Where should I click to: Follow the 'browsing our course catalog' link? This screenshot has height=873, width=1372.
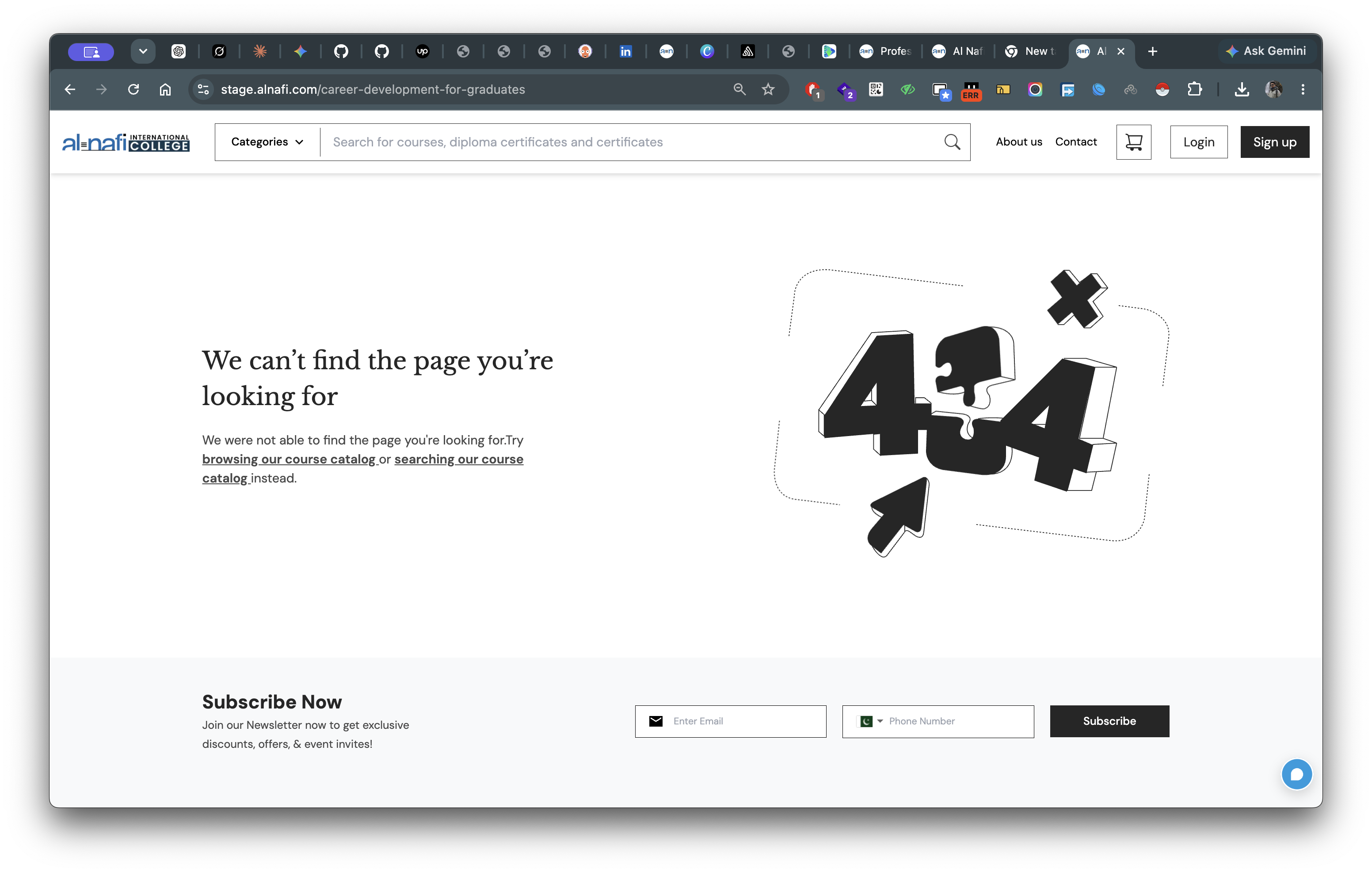(289, 459)
